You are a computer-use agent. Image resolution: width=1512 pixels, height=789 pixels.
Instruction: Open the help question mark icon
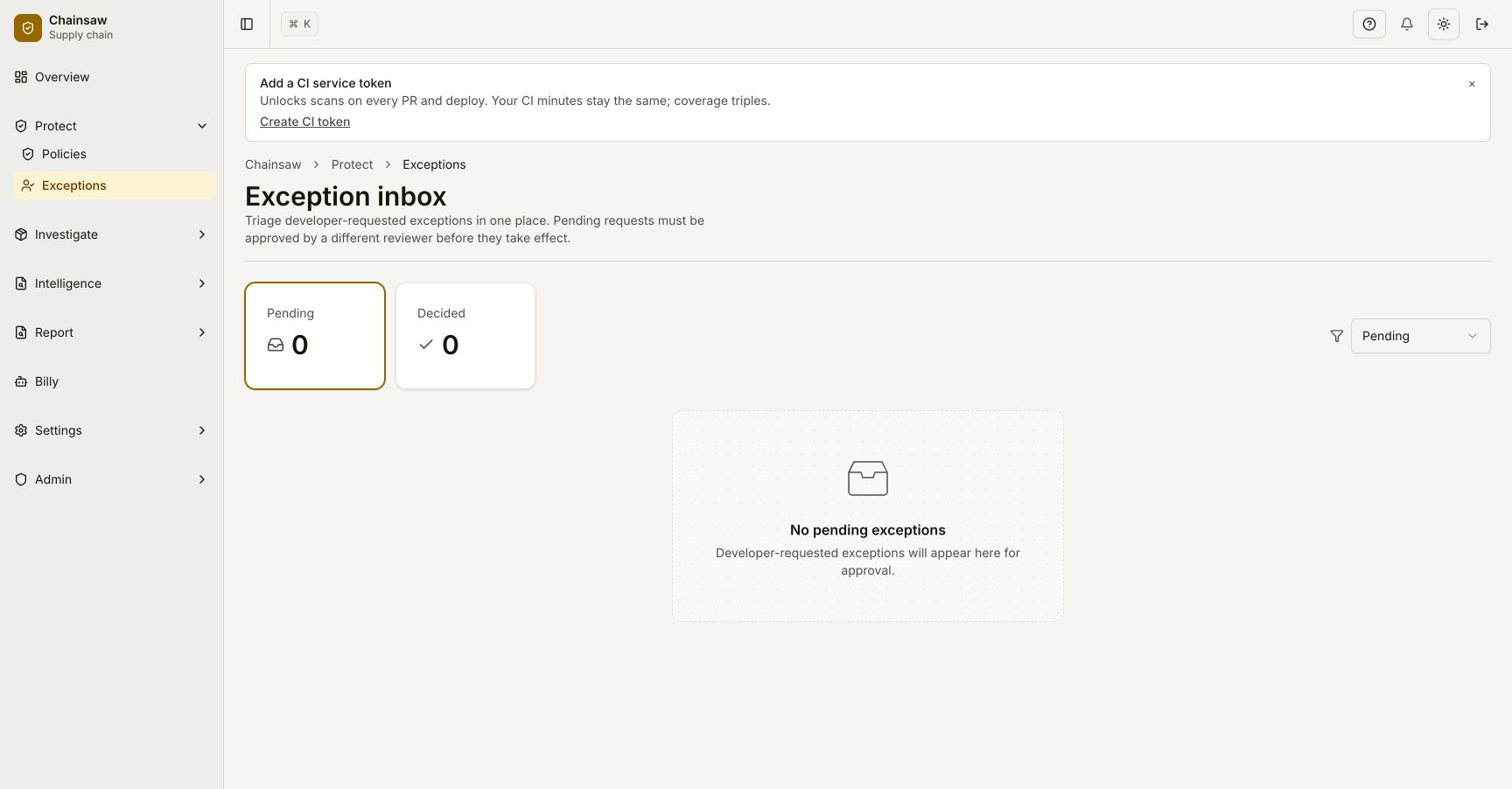[1369, 24]
